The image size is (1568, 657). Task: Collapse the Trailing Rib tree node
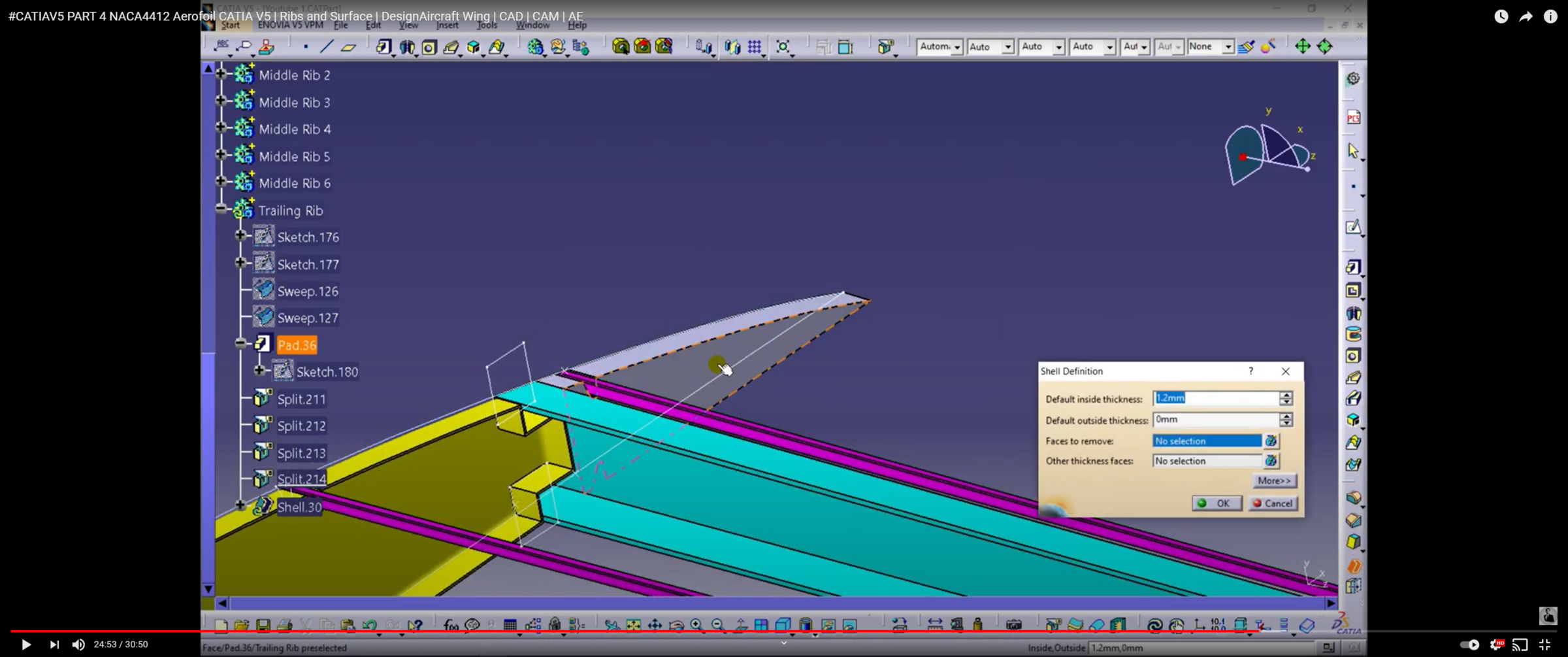point(221,210)
